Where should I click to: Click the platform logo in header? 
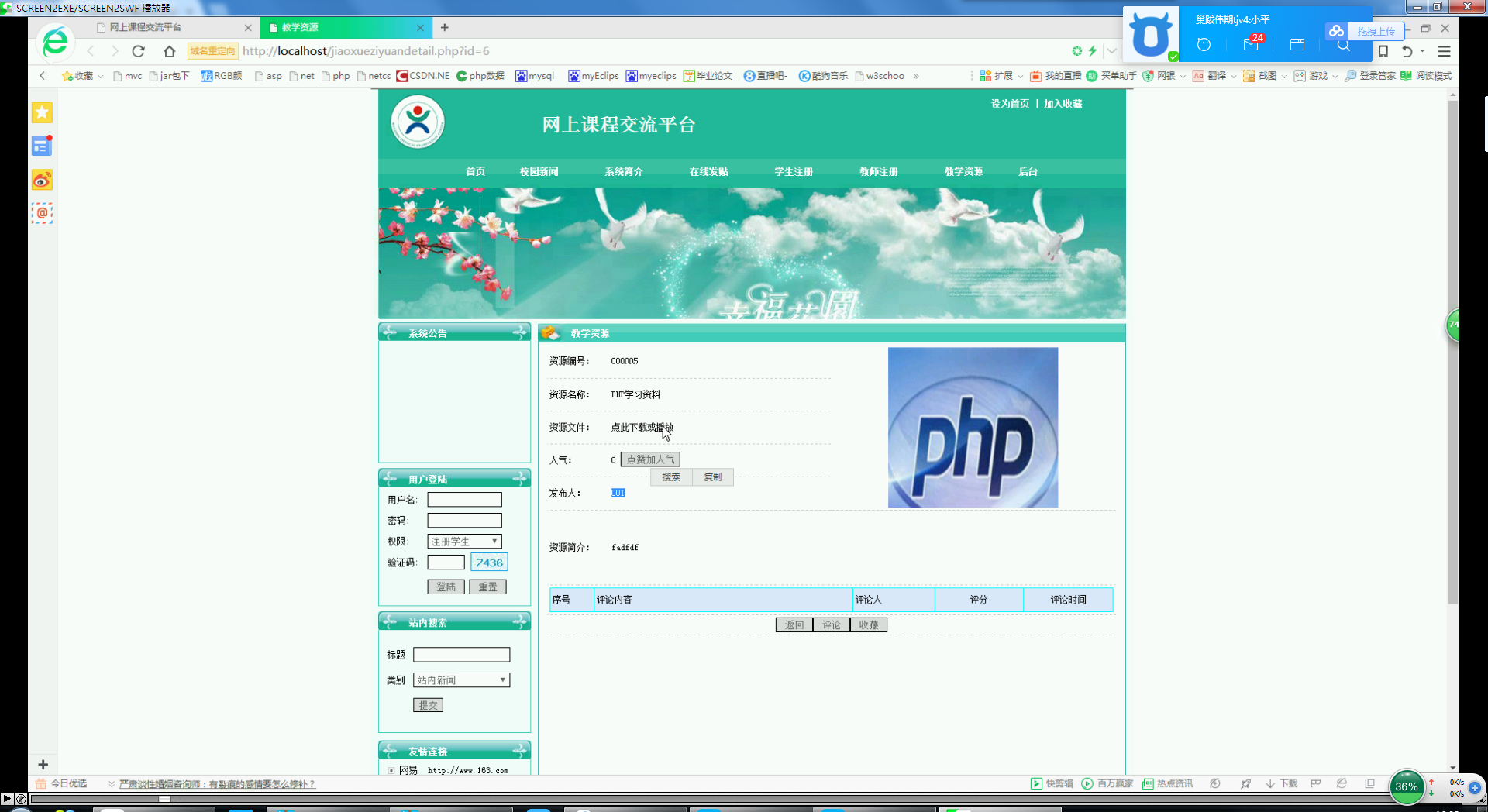pyautogui.click(x=417, y=122)
